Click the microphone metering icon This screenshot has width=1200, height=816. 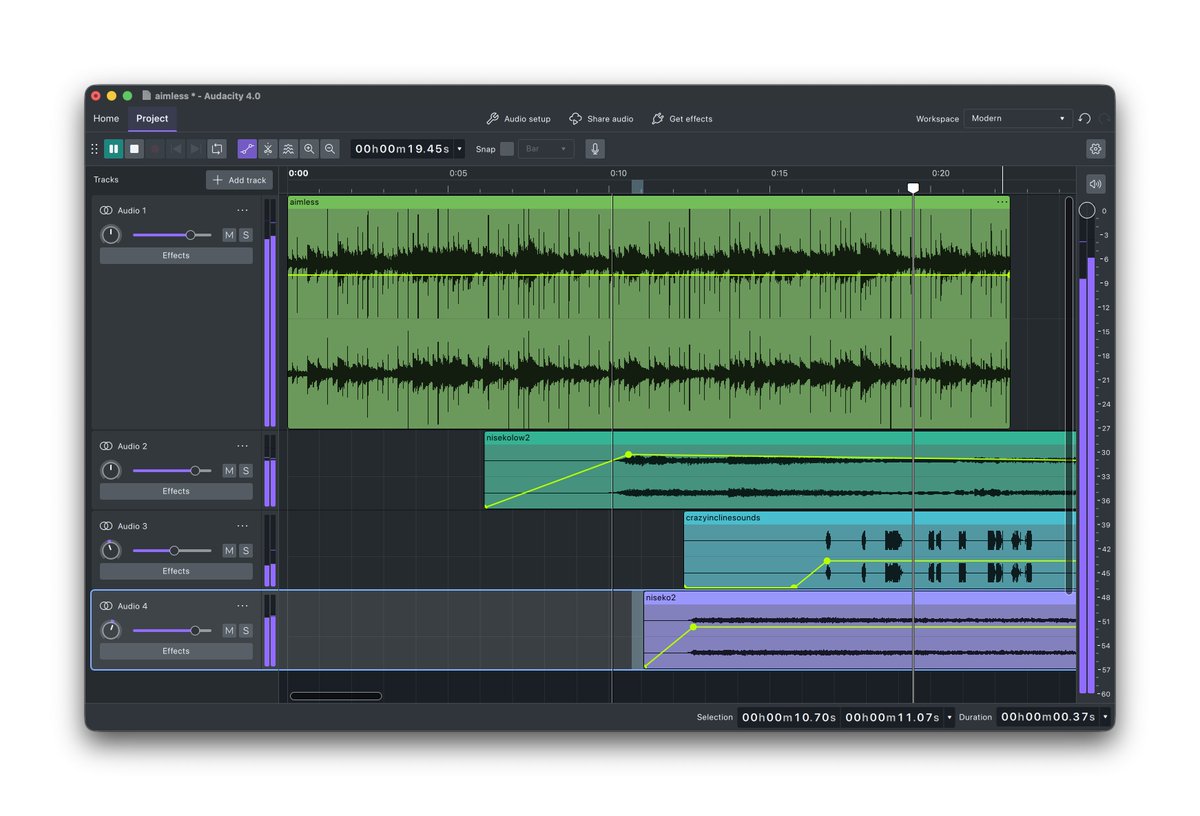coord(595,149)
